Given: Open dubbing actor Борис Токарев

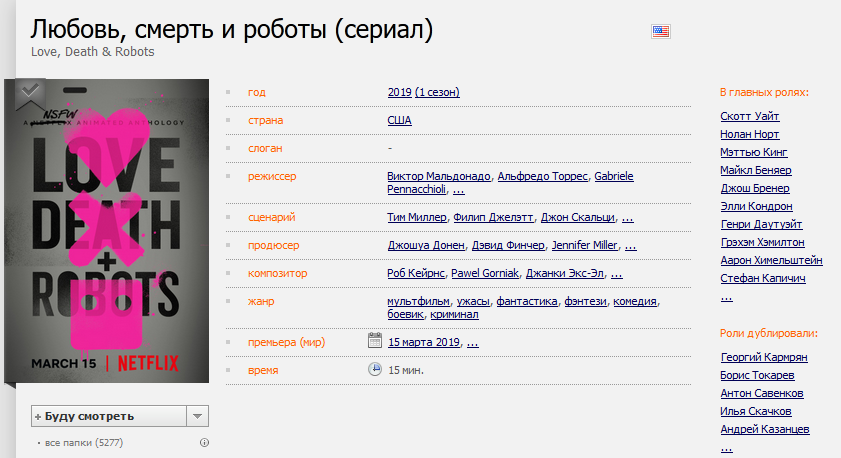Looking at the screenshot, I should pos(757,375).
